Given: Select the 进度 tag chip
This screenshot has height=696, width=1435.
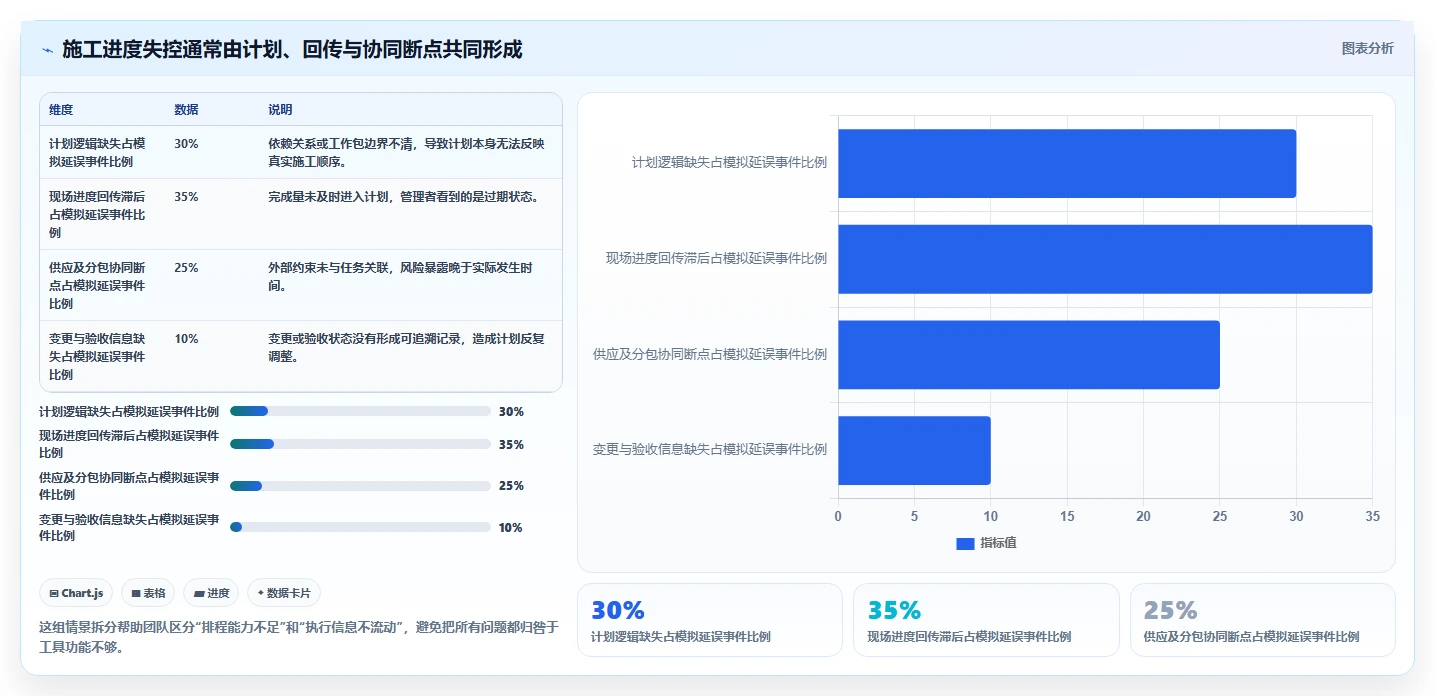Looking at the screenshot, I should 211,593.
